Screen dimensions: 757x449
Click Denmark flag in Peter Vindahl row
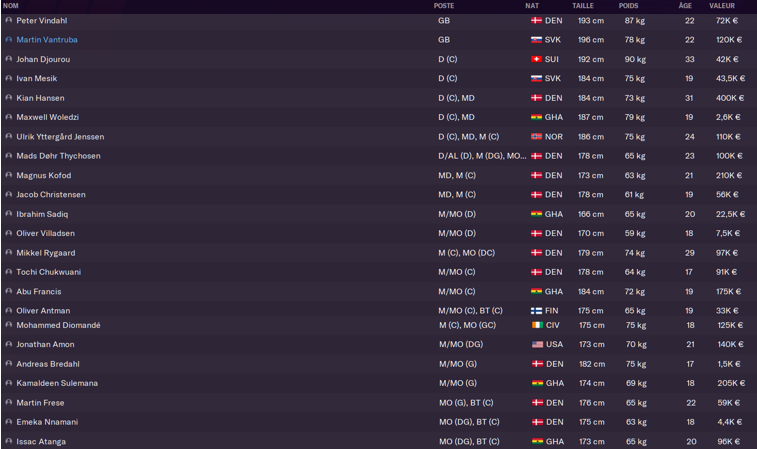pos(536,21)
